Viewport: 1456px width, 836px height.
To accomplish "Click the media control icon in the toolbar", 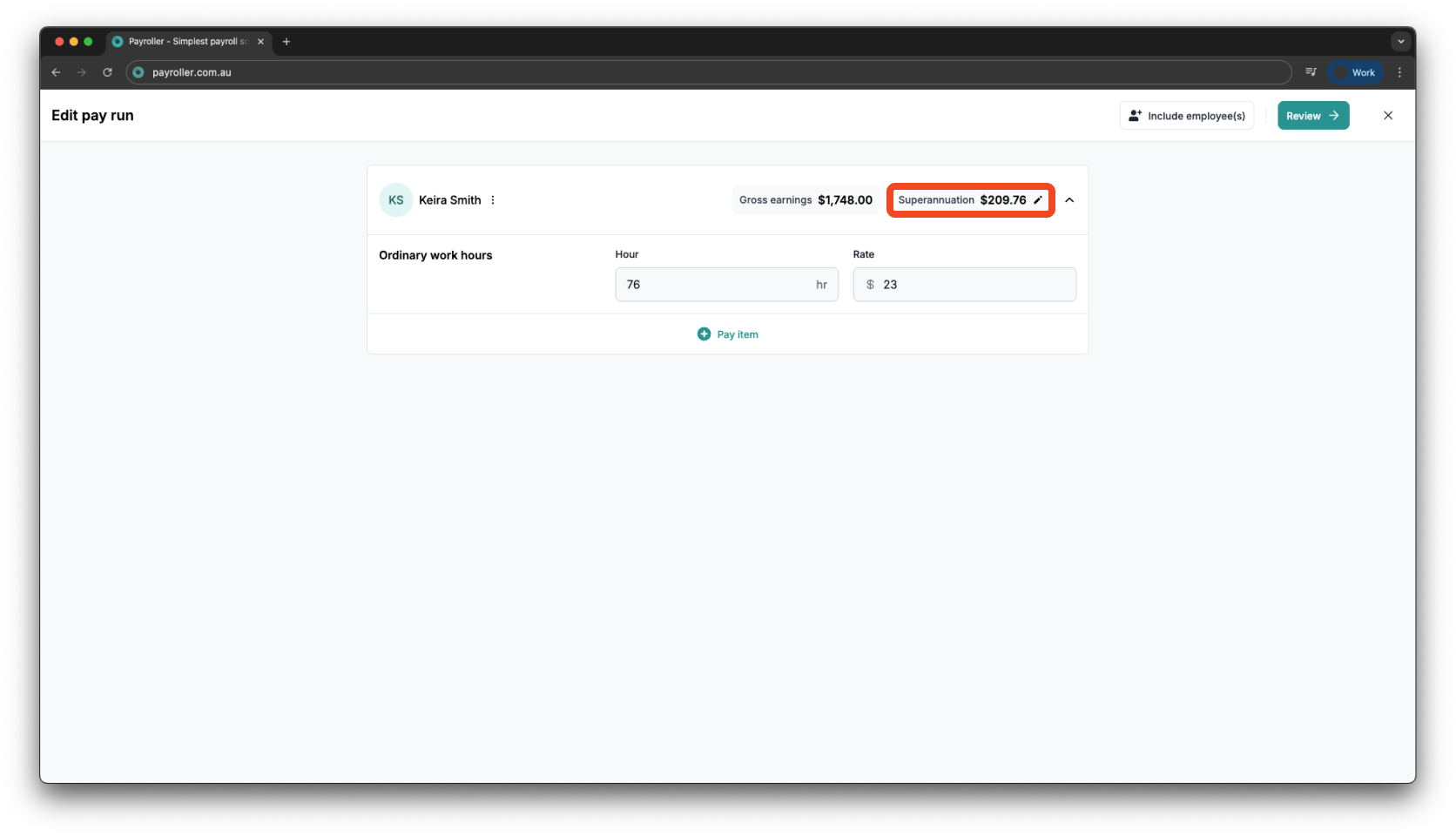I will pos(1311,72).
